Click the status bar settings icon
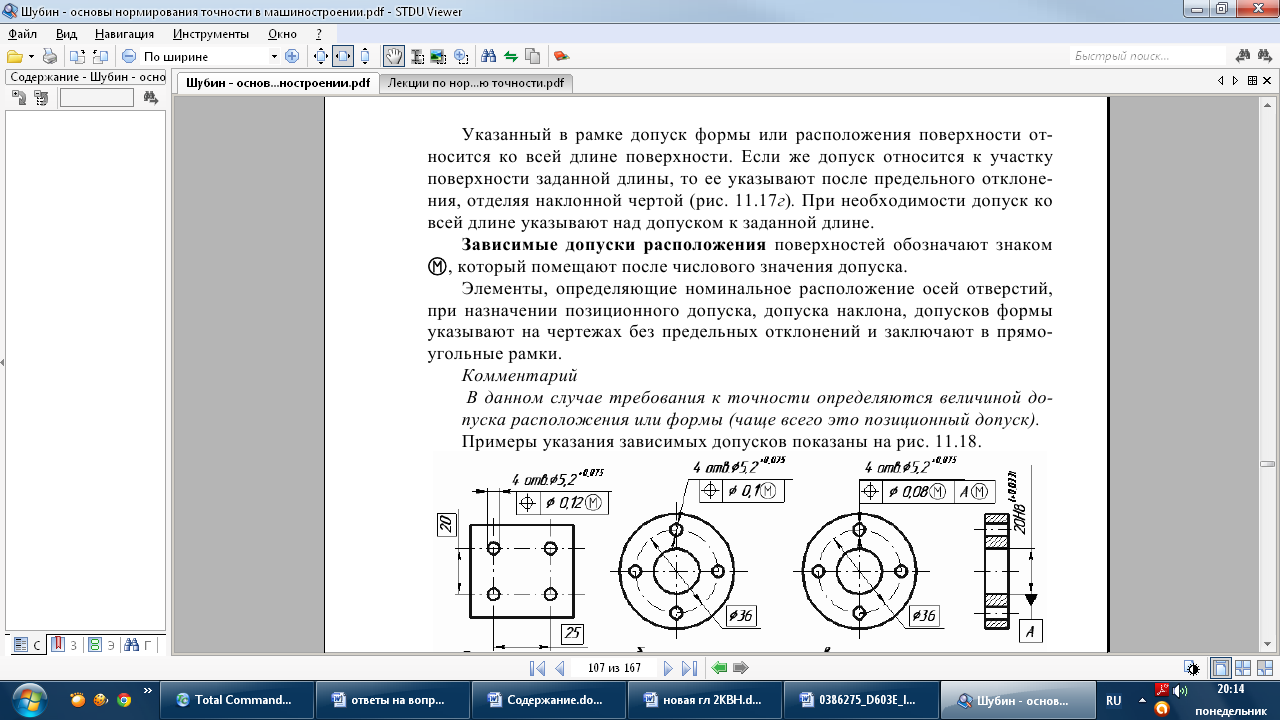The height and width of the screenshot is (720, 1280). [1192, 668]
